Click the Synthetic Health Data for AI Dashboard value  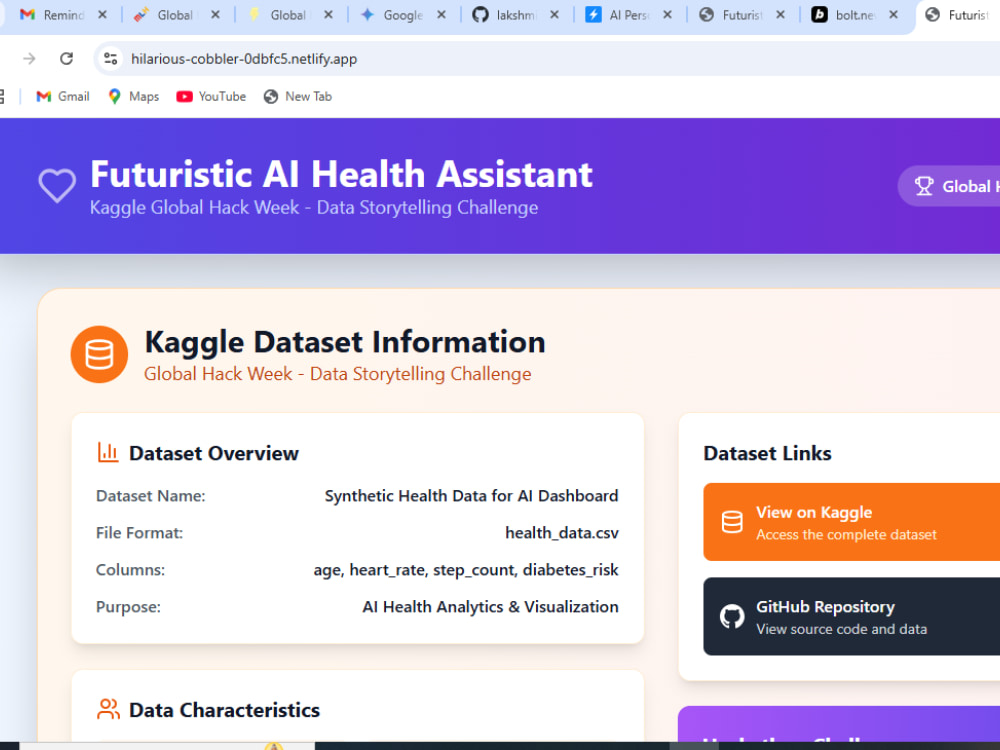pyautogui.click(x=471, y=496)
